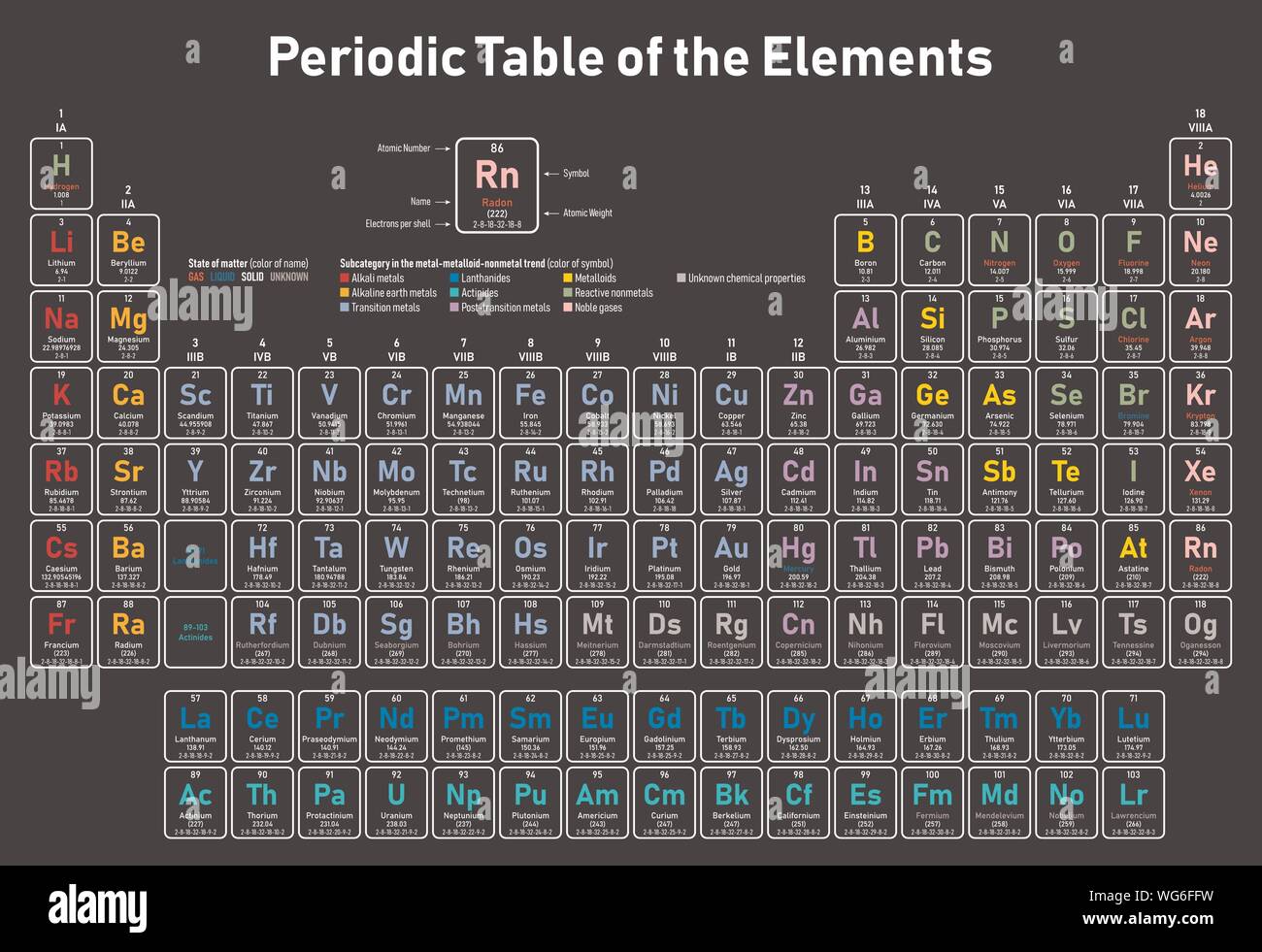
Task: Click the Unknown chemical properties legend swatch
Action: (x=681, y=279)
